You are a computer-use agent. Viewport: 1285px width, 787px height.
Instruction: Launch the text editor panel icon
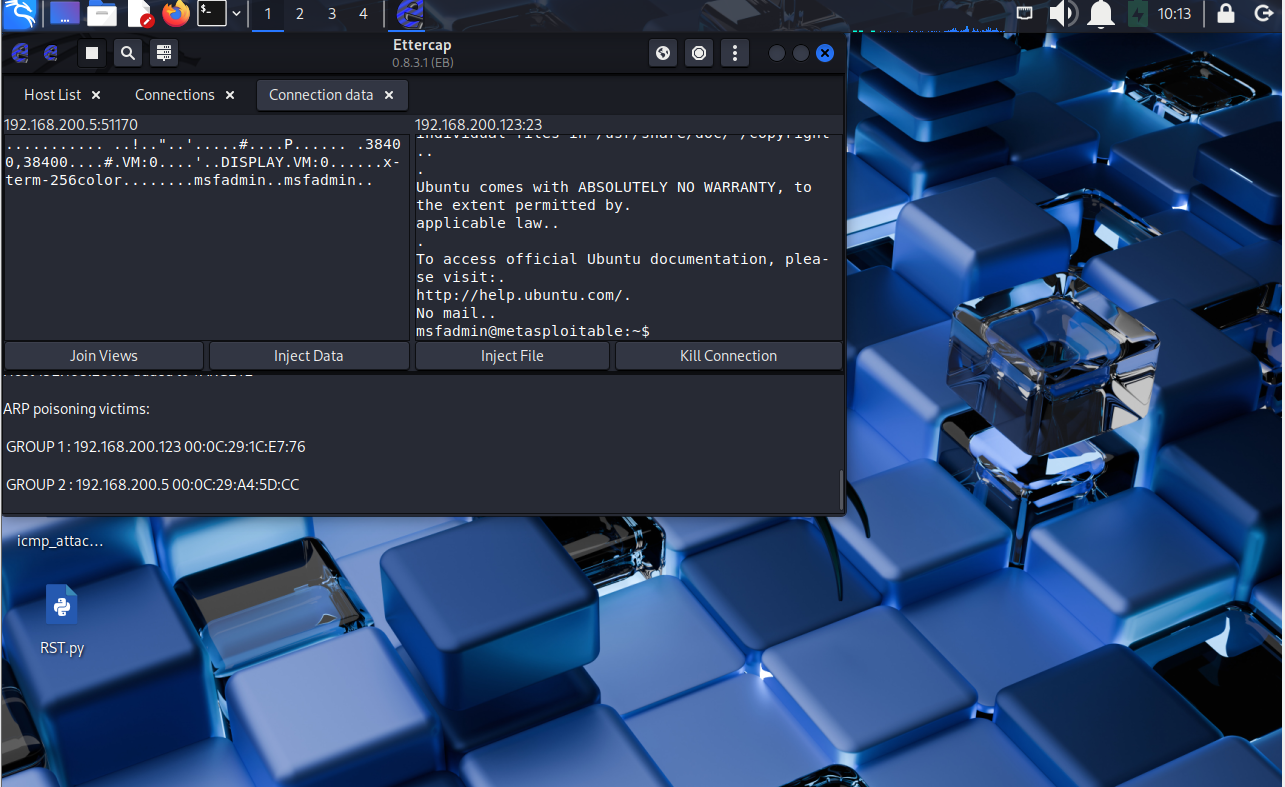coord(139,14)
